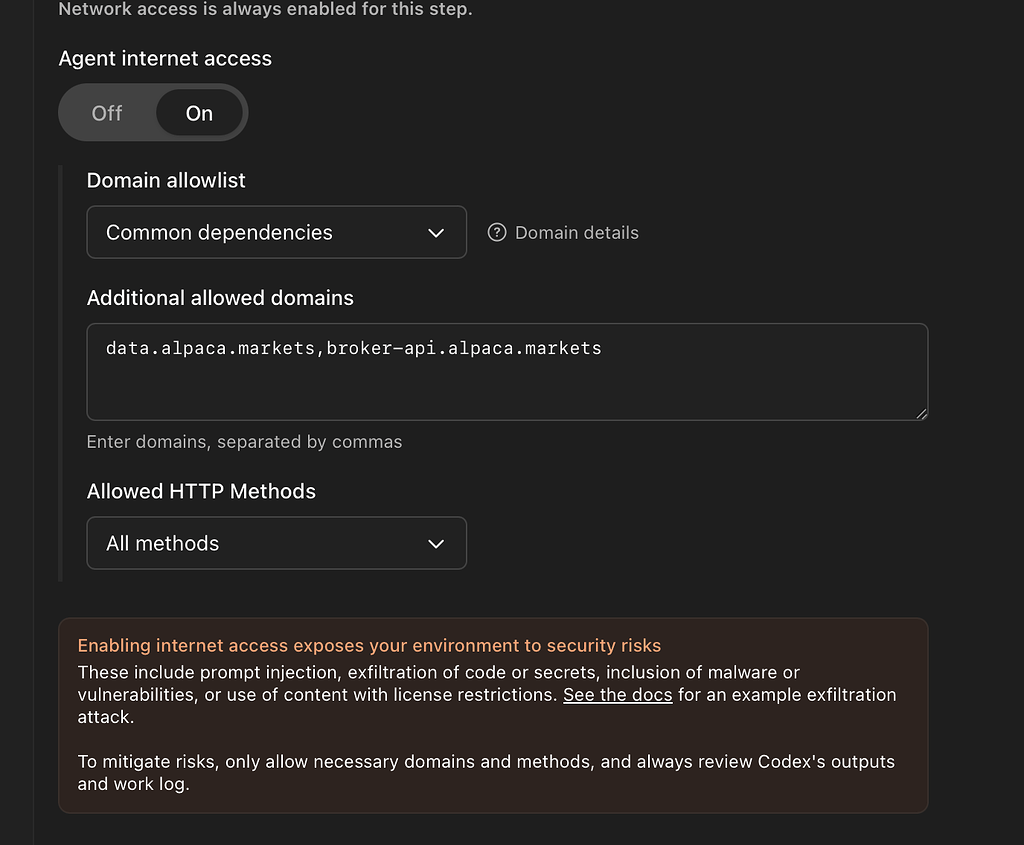1024x845 pixels.
Task: Follow the exfiltration attack documentation link
Action: (x=617, y=694)
